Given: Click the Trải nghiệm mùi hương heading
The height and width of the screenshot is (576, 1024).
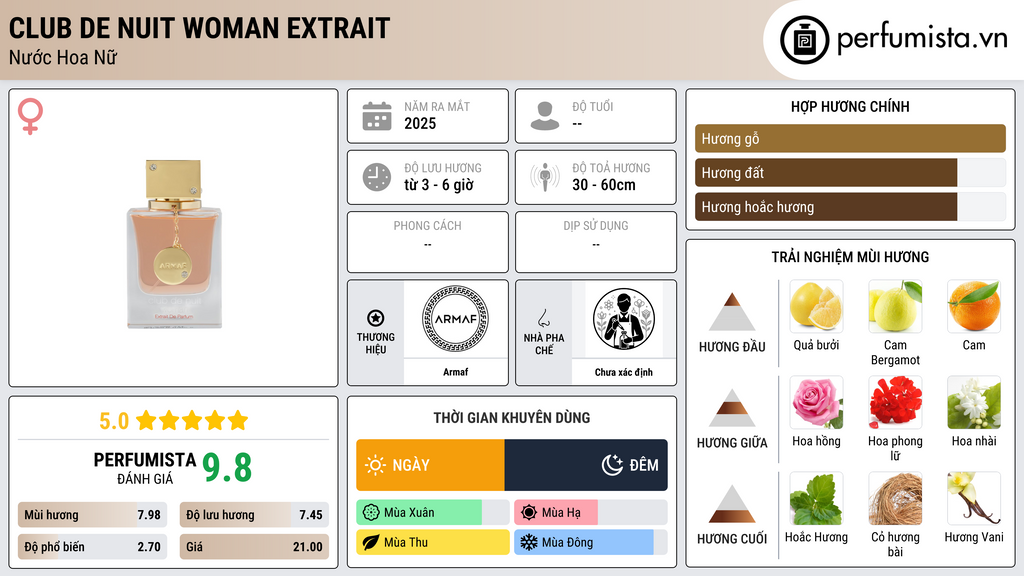Looking at the screenshot, I should [x=850, y=257].
